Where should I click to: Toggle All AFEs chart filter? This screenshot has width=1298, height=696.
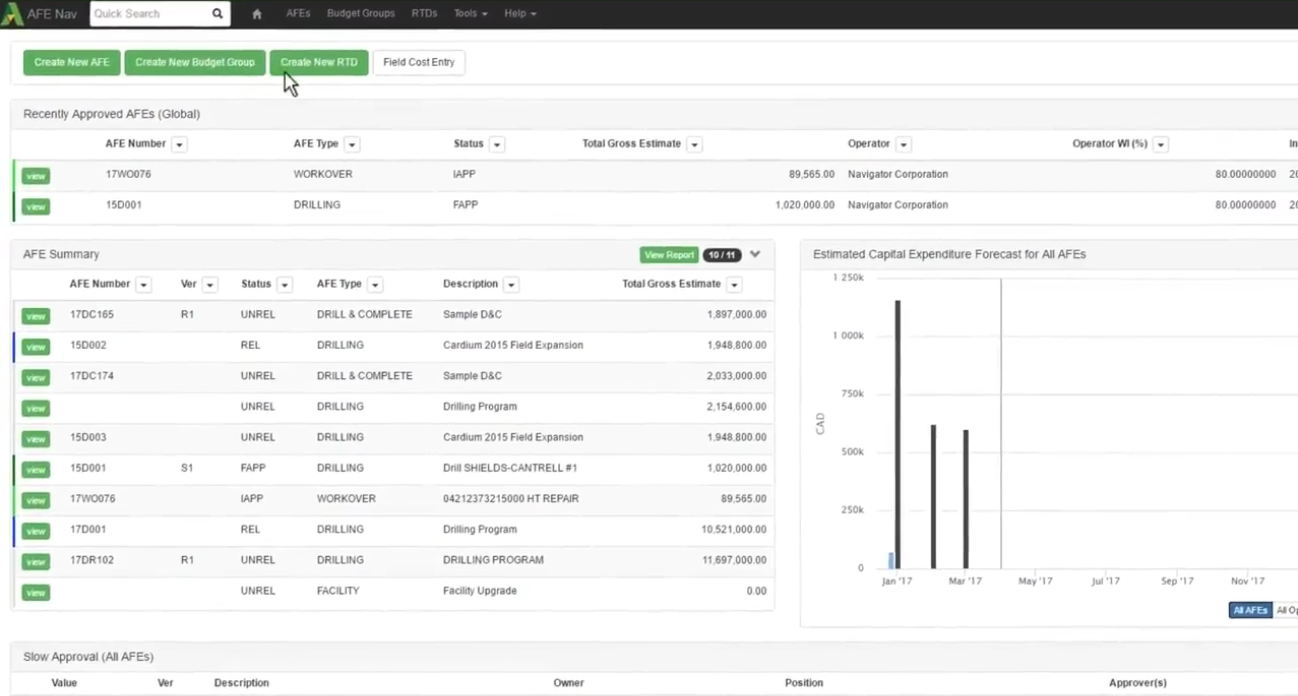(1249, 610)
